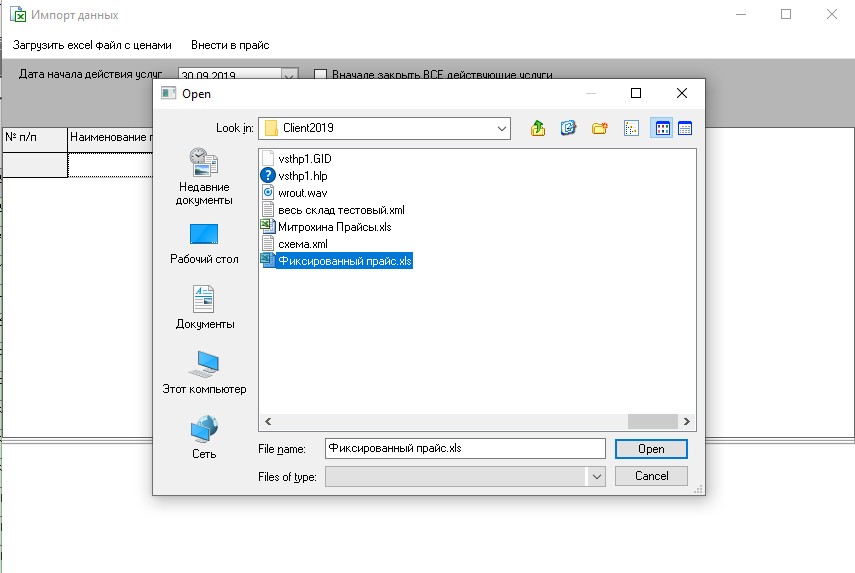This screenshot has width=855, height=573.
Task: Open Сеть network location
Action: tap(204, 437)
